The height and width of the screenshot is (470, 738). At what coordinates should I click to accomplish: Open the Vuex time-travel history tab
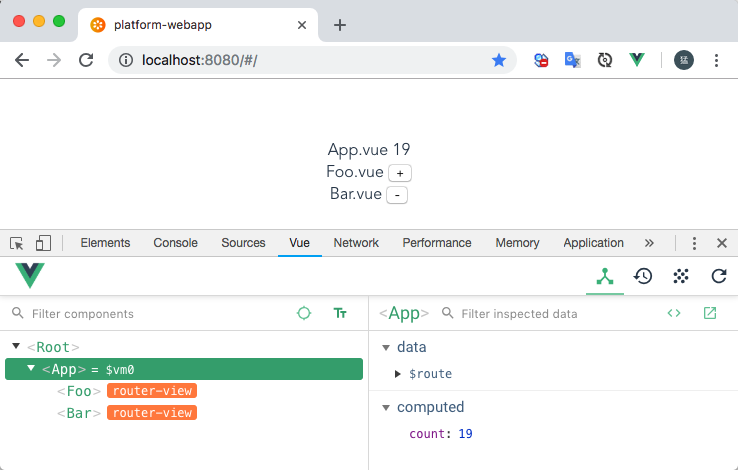click(x=643, y=277)
